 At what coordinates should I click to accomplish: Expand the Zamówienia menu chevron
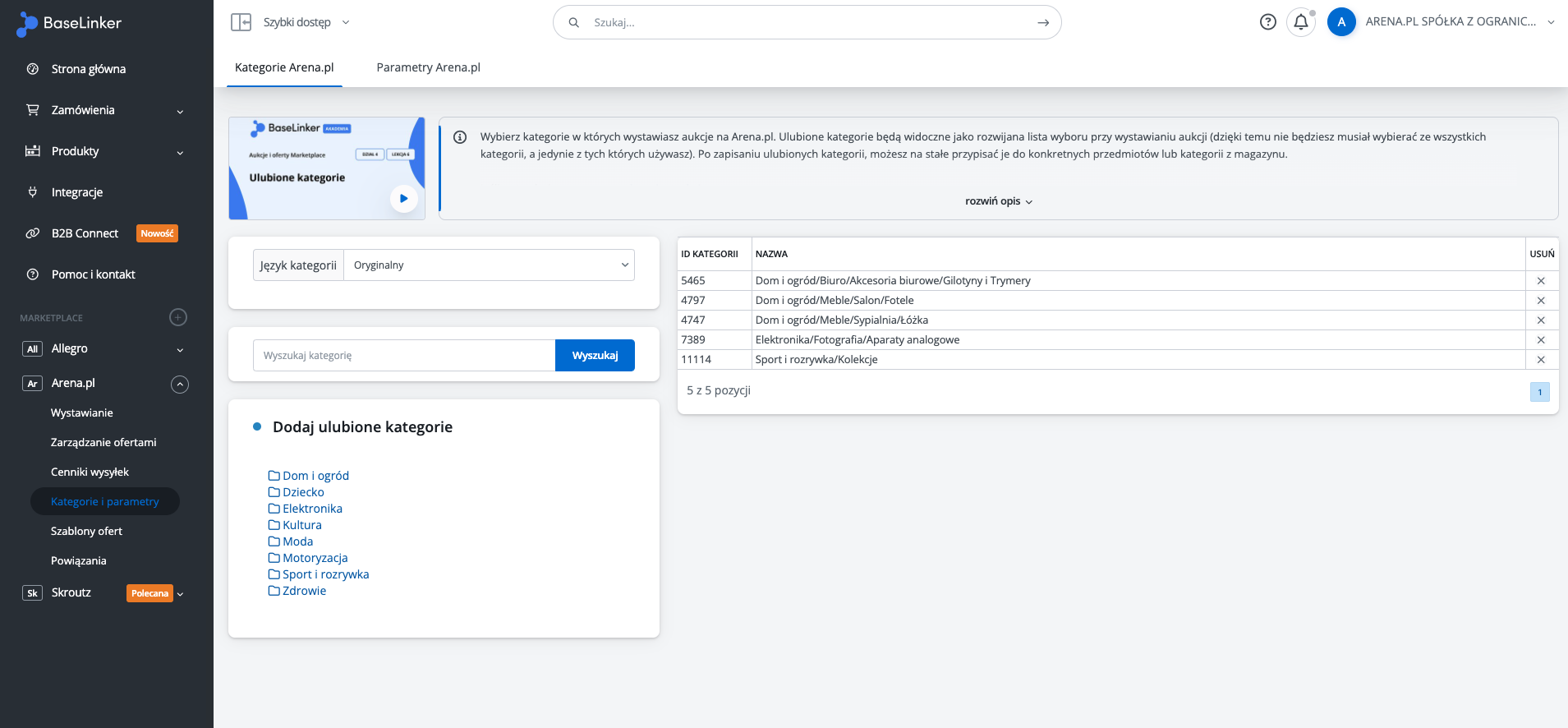(180, 112)
